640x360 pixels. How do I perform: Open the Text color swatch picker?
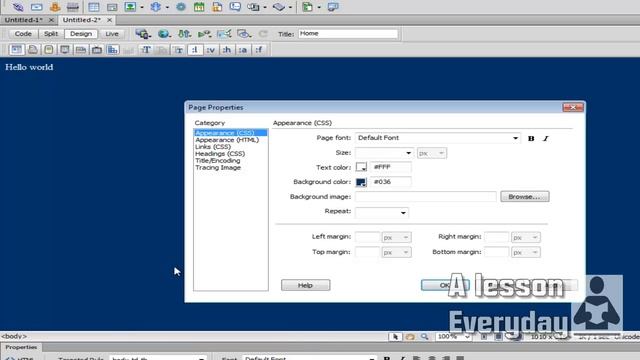361,167
